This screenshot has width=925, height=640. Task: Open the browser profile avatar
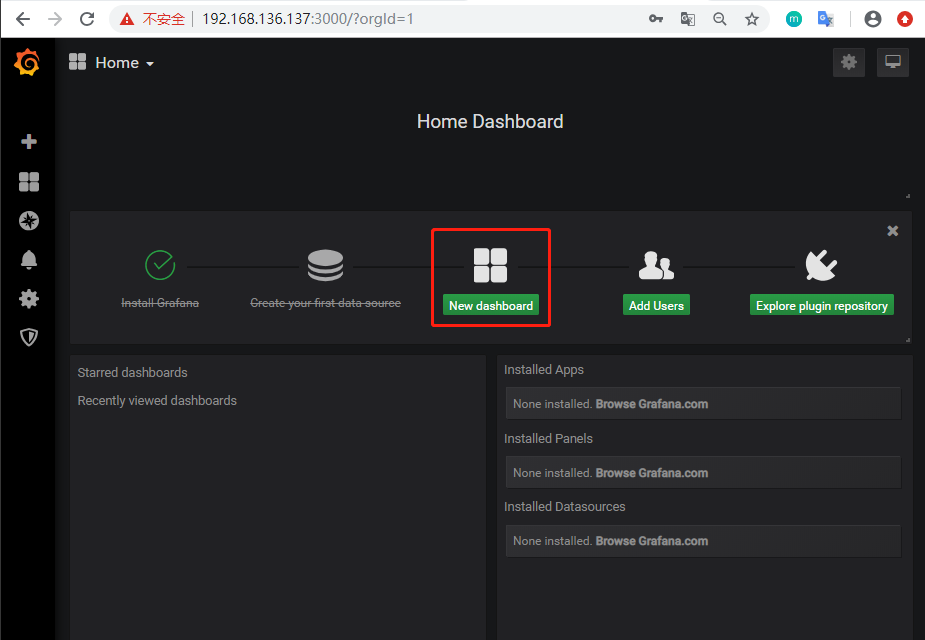872,19
